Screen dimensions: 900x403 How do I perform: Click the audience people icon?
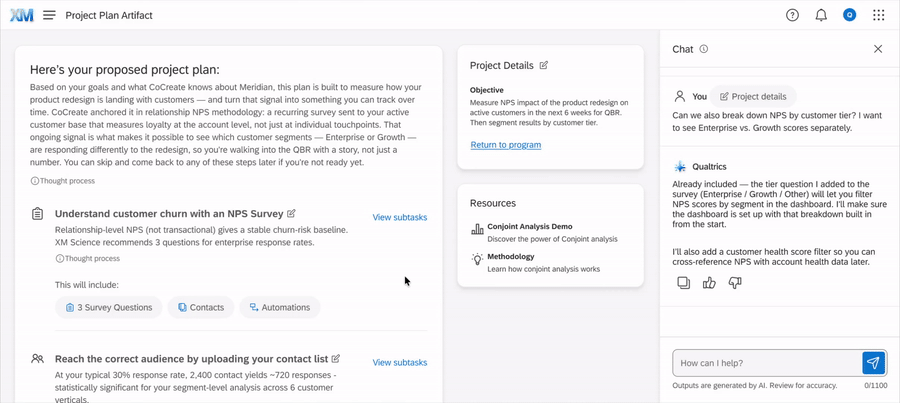point(37,359)
